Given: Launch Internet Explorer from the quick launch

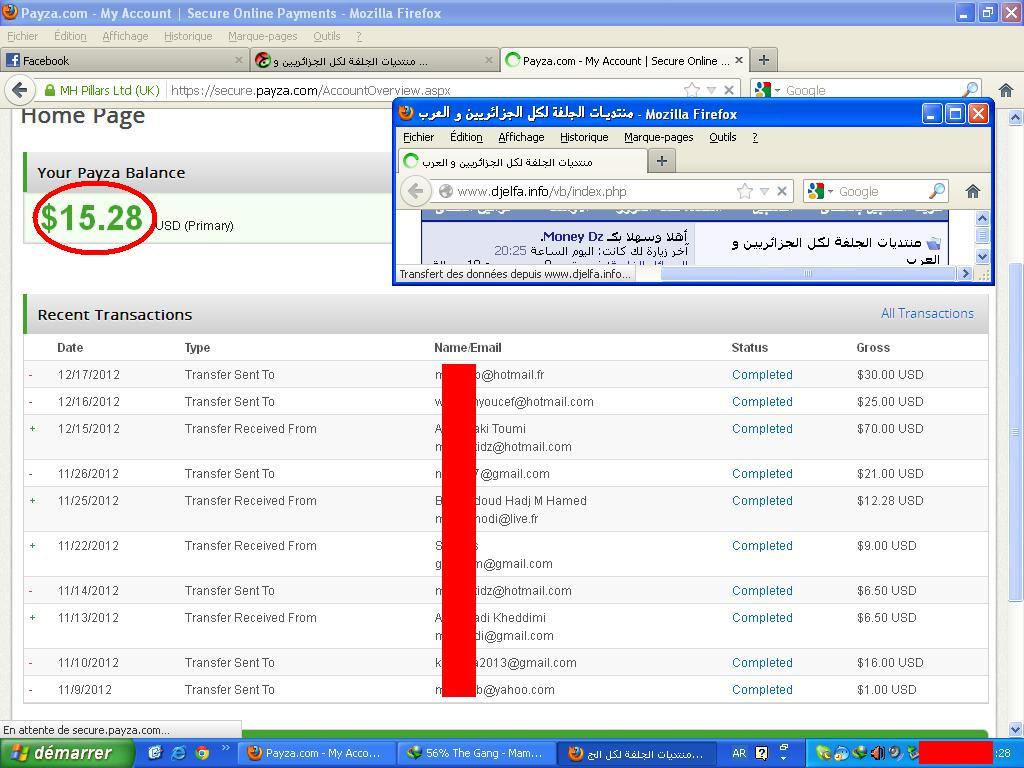Looking at the screenshot, I should coord(178,753).
